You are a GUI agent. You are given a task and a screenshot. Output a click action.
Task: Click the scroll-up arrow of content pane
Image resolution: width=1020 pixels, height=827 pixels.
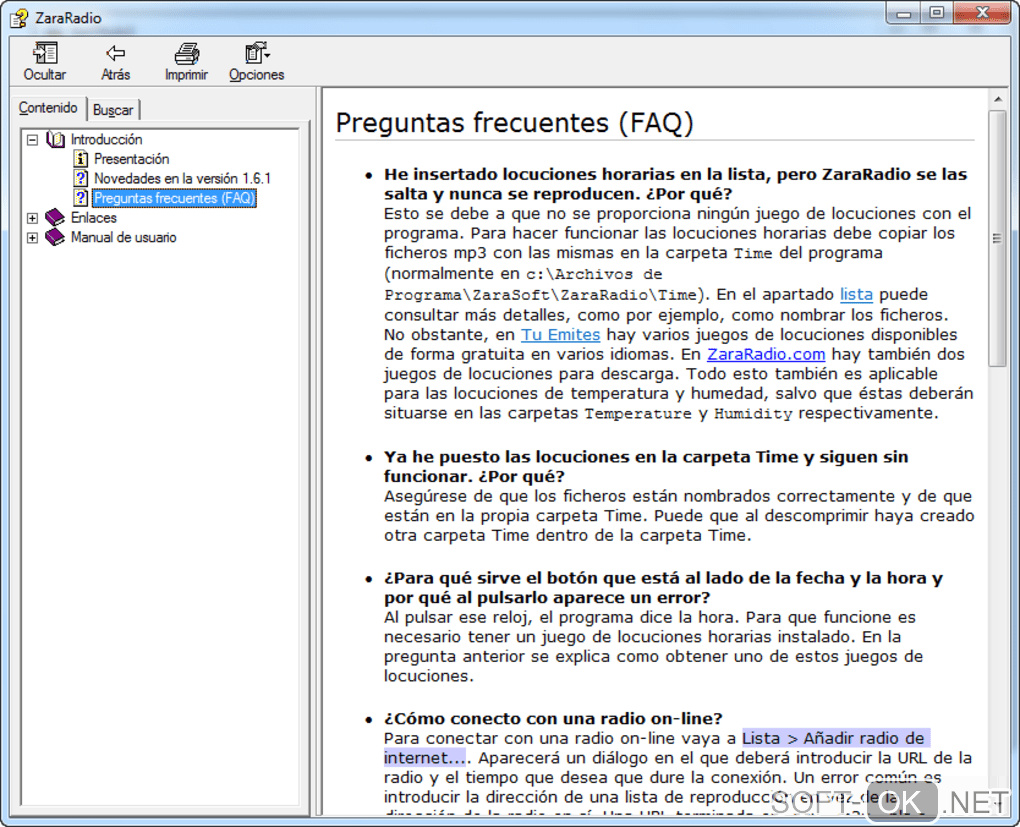click(x=996, y=98)
